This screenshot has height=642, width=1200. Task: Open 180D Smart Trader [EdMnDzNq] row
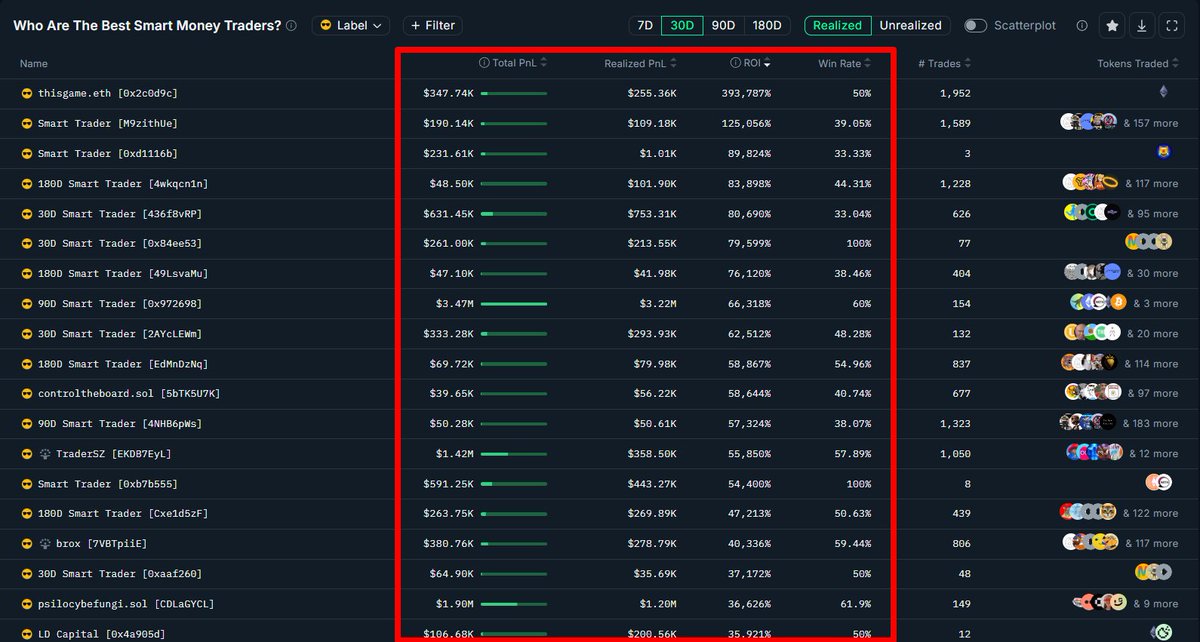[600, 363]
